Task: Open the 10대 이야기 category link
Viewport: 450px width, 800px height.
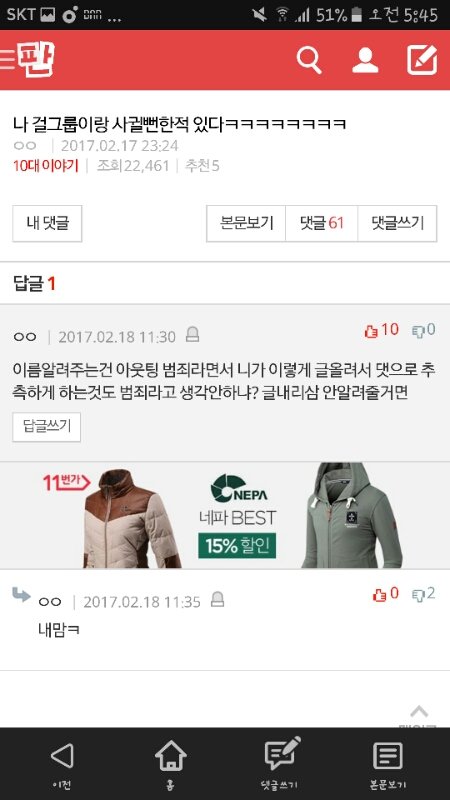Action: click(x=46, y=166)
